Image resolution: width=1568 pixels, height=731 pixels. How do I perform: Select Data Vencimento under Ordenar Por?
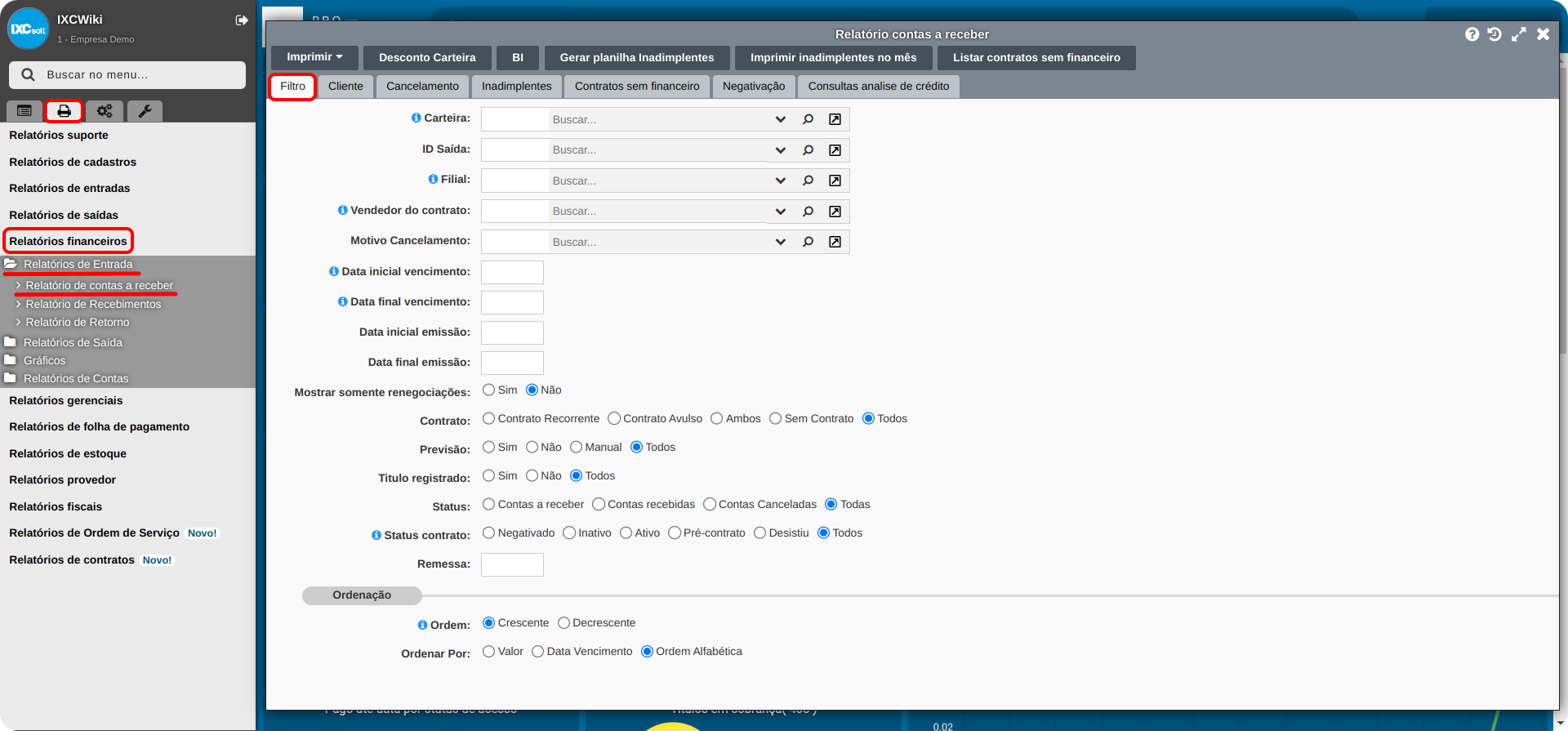537,651
